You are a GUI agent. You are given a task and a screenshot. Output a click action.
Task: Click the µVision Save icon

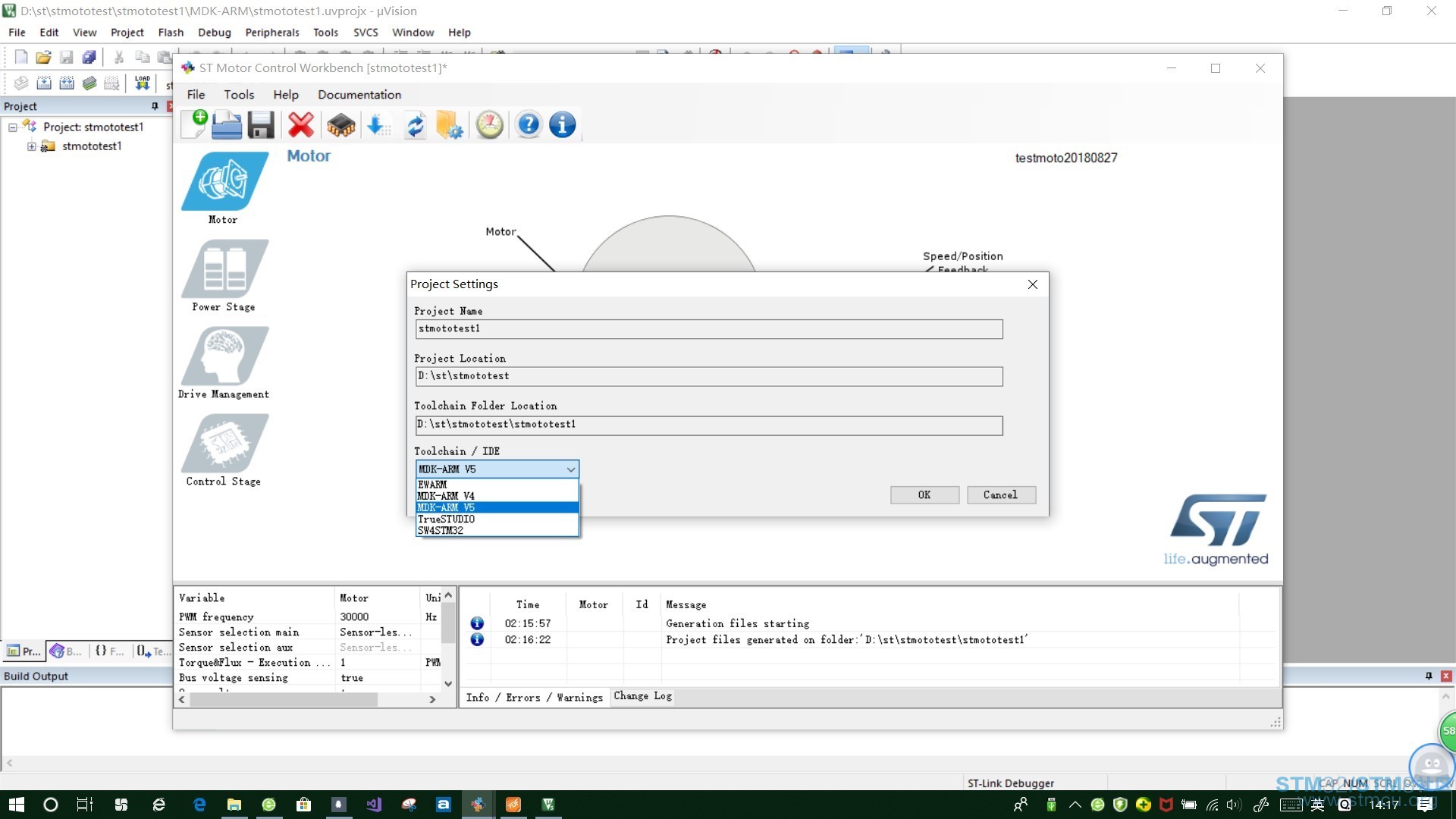67,57
